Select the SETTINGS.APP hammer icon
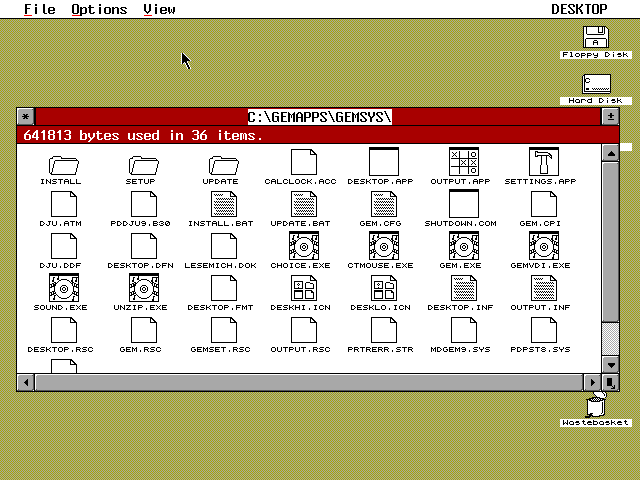The width and height of the screenshot is (640, 480). tap(544, 162)
